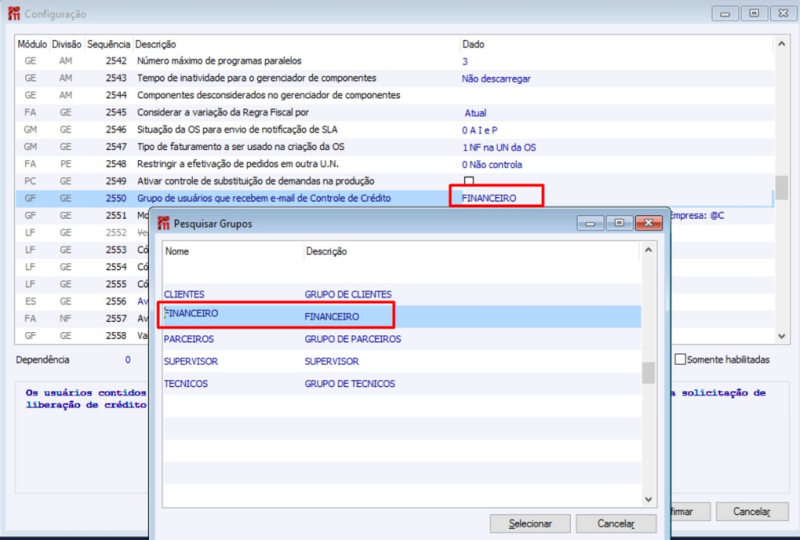Click the Nome column header
This screenshot has width=800, height=540.
coord(177,251)
